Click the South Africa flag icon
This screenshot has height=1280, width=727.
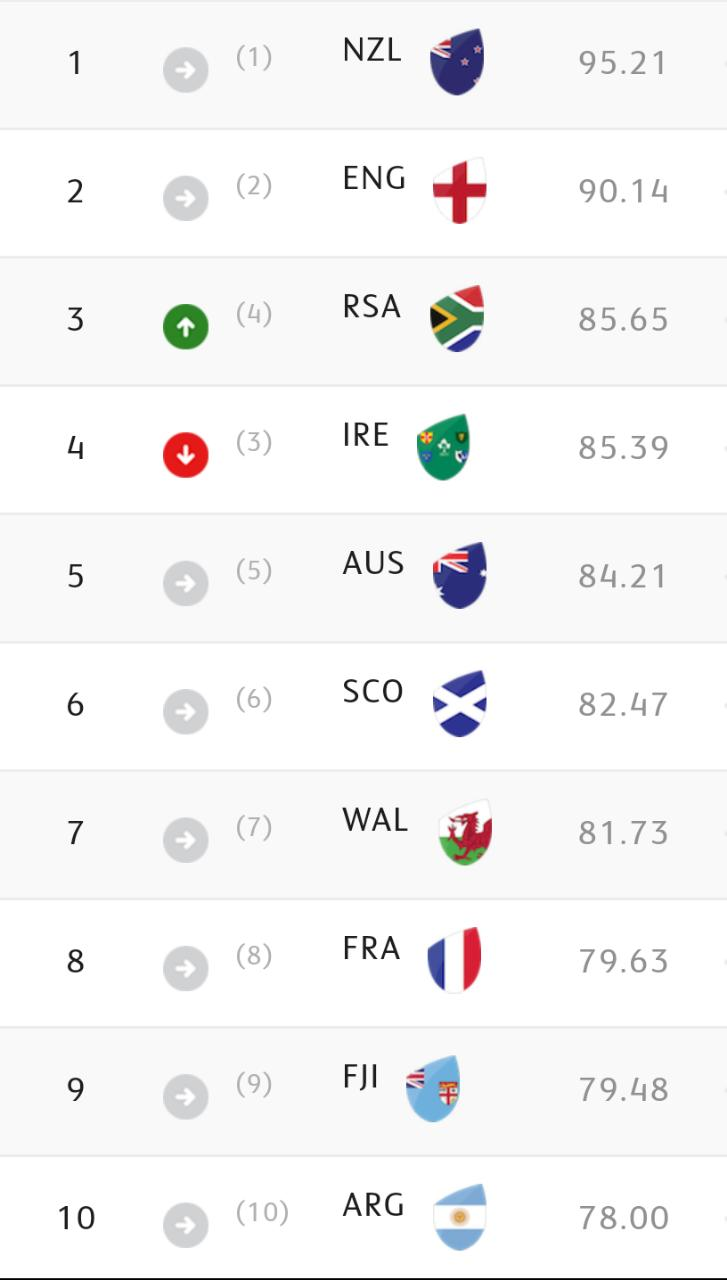(x=457, y=318)
